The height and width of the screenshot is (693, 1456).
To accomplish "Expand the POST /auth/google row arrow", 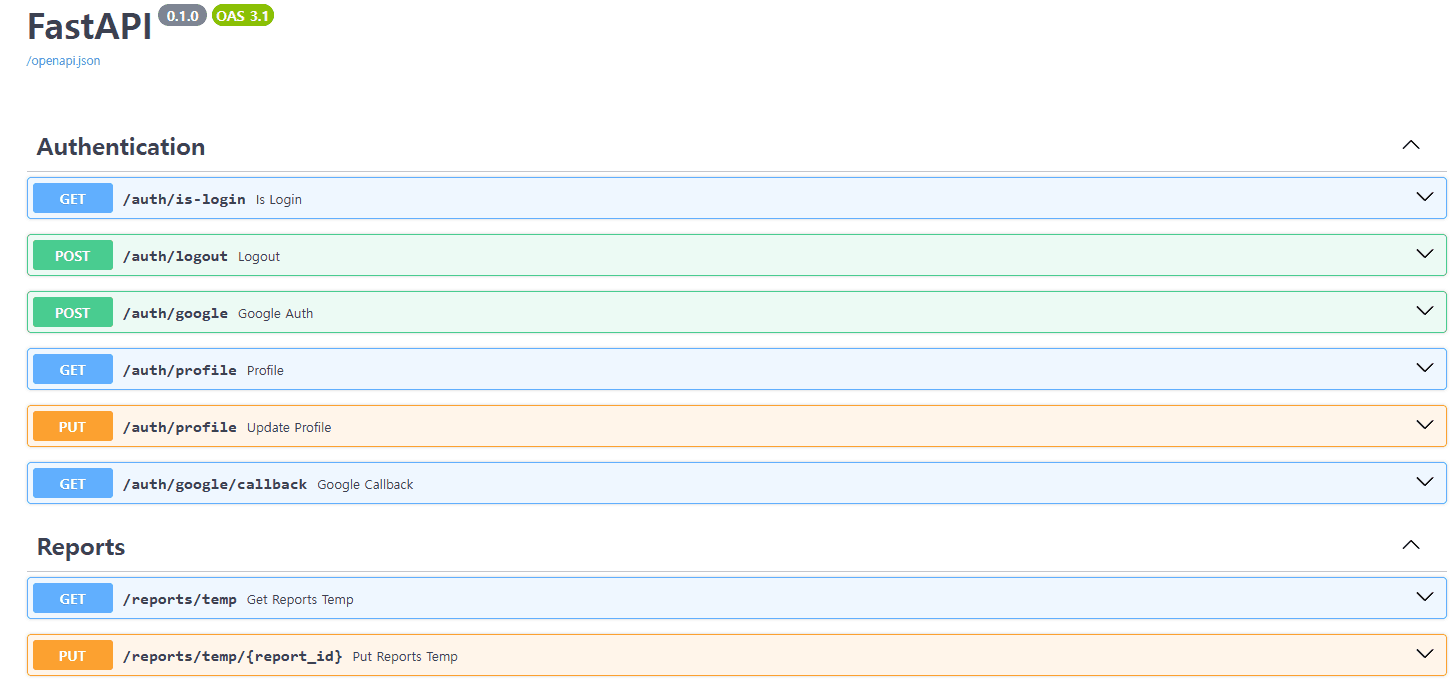I will coord(1425,311).
